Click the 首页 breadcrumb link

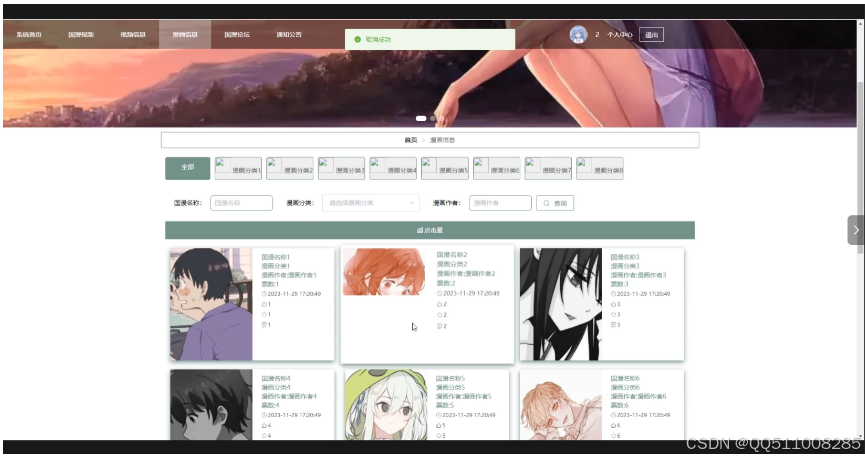click(411, 140)
